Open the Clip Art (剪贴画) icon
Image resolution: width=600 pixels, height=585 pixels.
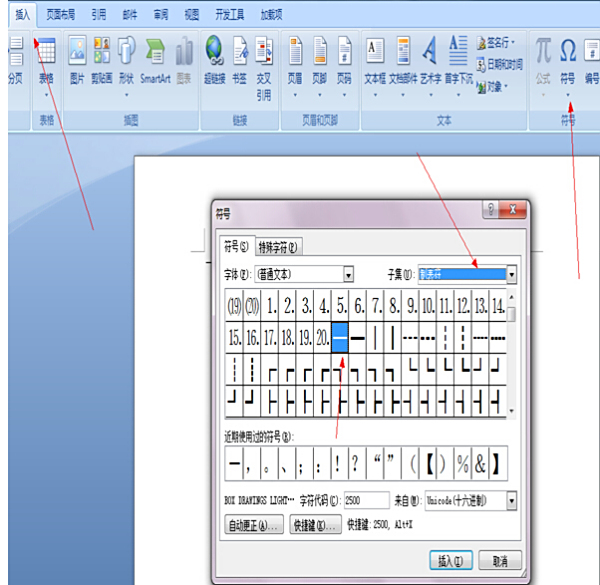click(x=102, y=50)
